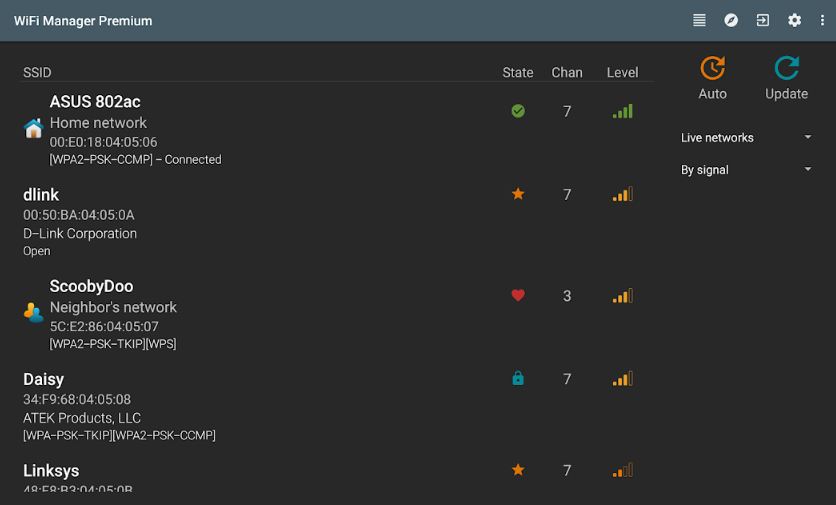Select the ASUS 802ac network name
Image resolution: width=836 pixels, height=505 pixels.
pos(95,101)
